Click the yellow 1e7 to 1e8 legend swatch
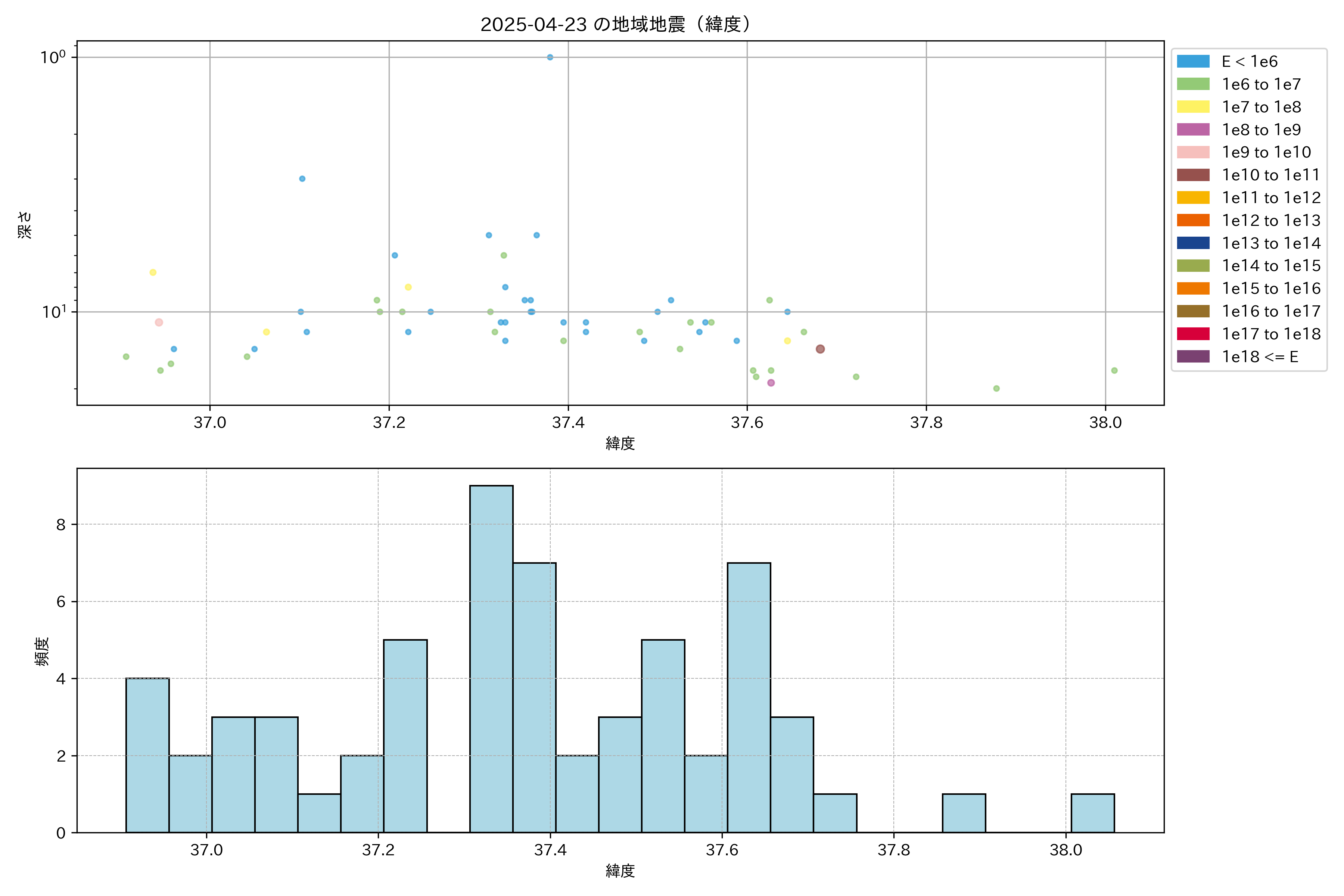1344x896 pixels. [1192, 107]
